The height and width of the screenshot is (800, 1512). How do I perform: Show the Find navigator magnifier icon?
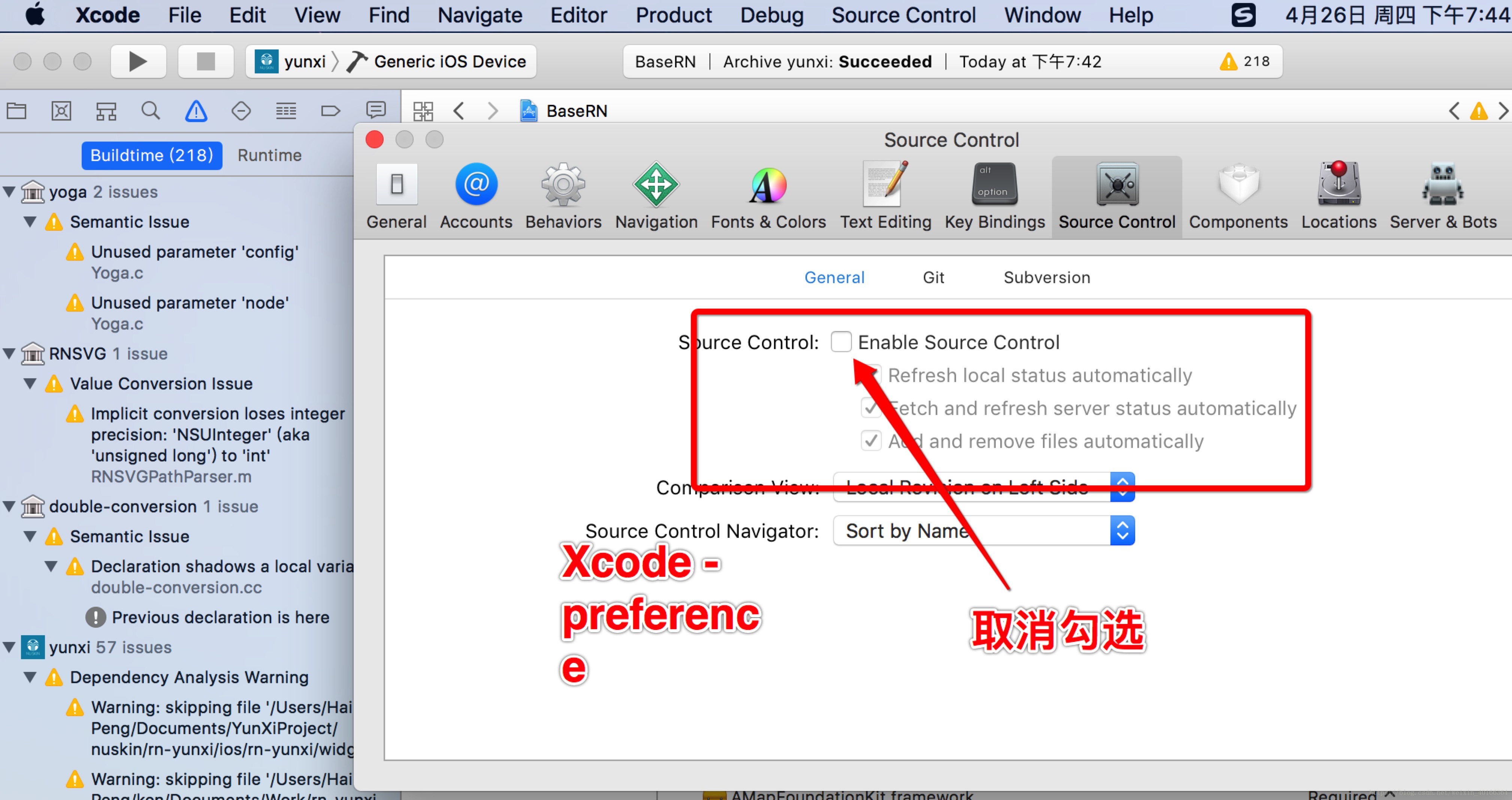coord(150,110)
